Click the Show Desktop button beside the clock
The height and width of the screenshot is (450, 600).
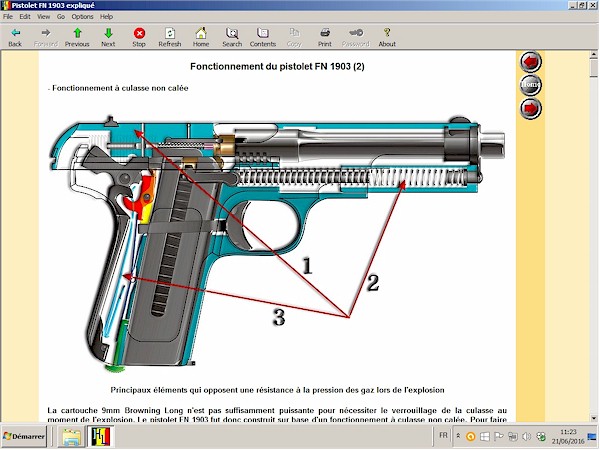593,437
